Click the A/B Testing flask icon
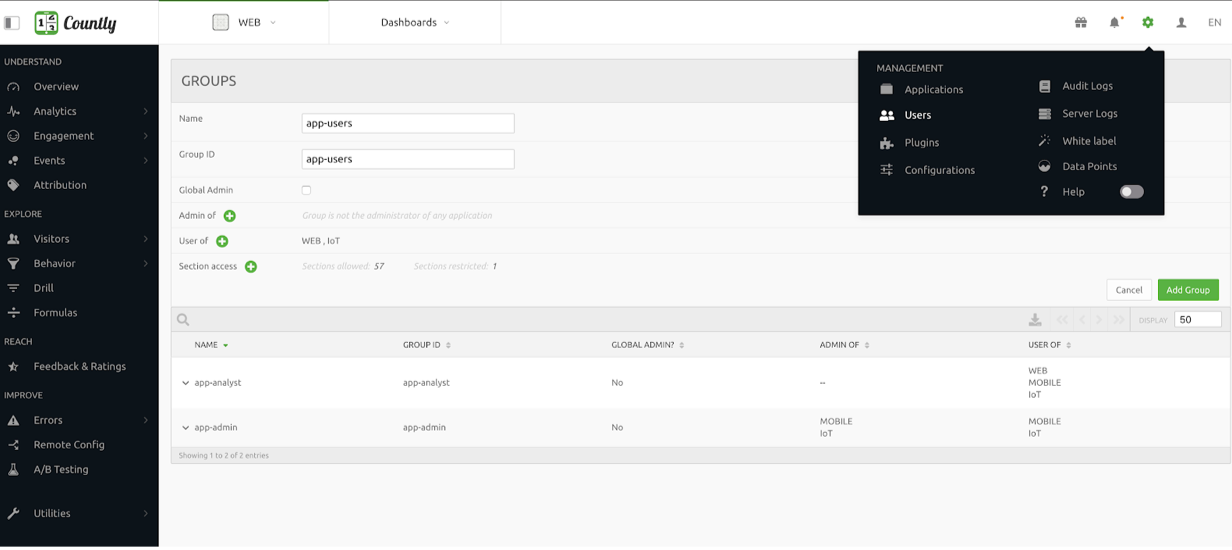Viewport: 1232px width, 550px height. pos(13,470)
